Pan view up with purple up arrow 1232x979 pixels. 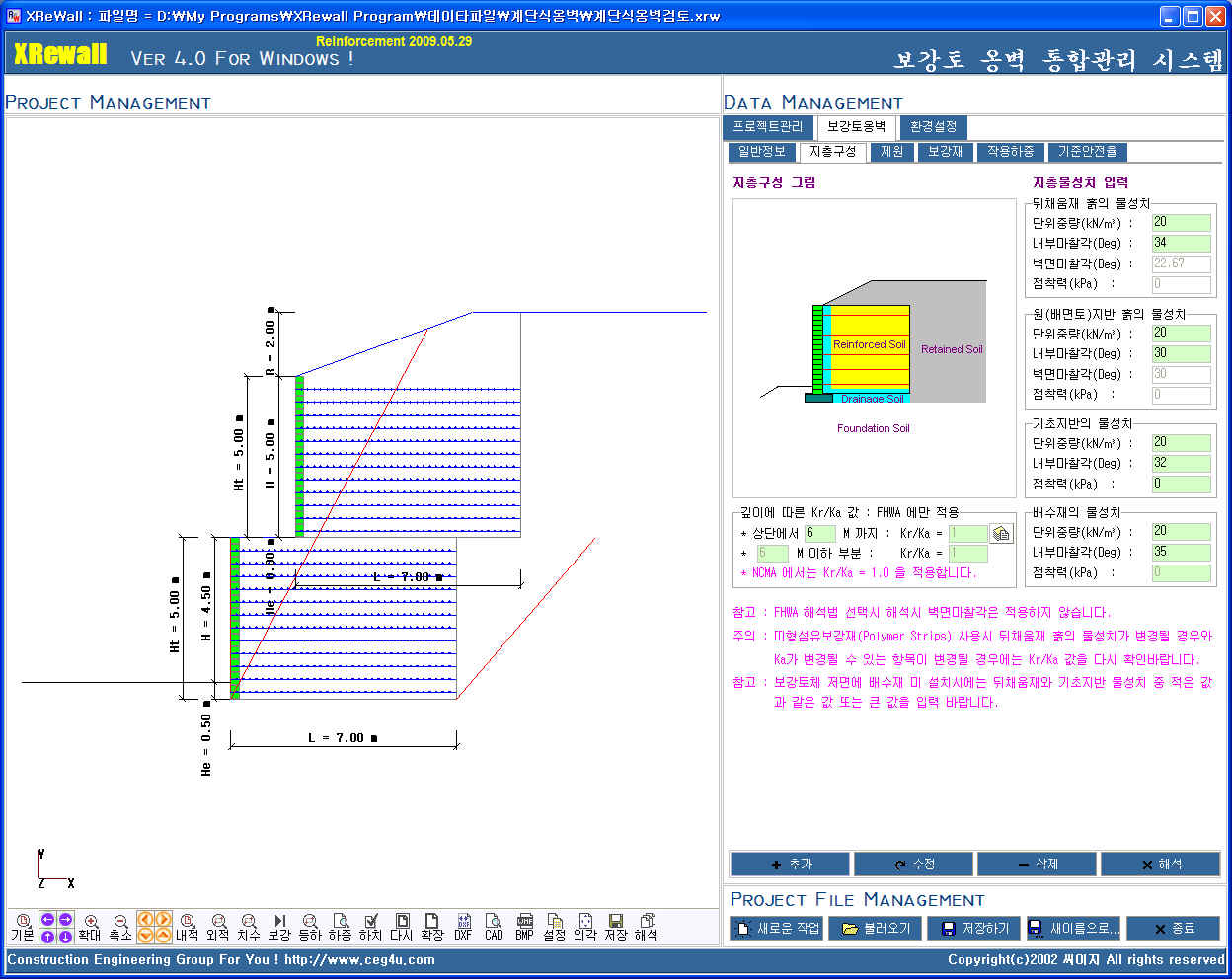click(47, 936)
